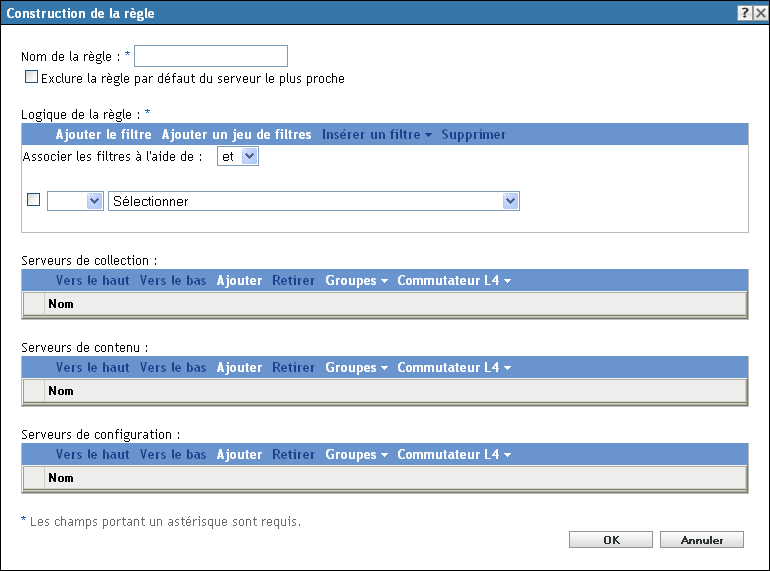This screenshot has height=571, width=770.
Task: Click Vers le haut under Serveurs de collection
Action: coord(92,280)
